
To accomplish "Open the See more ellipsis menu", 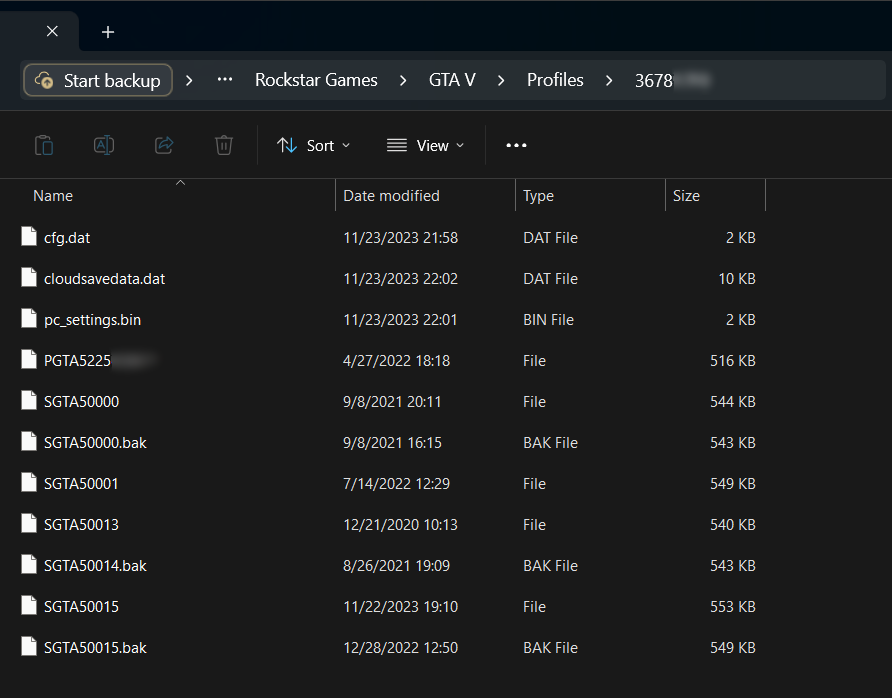I will coord(516,145).
